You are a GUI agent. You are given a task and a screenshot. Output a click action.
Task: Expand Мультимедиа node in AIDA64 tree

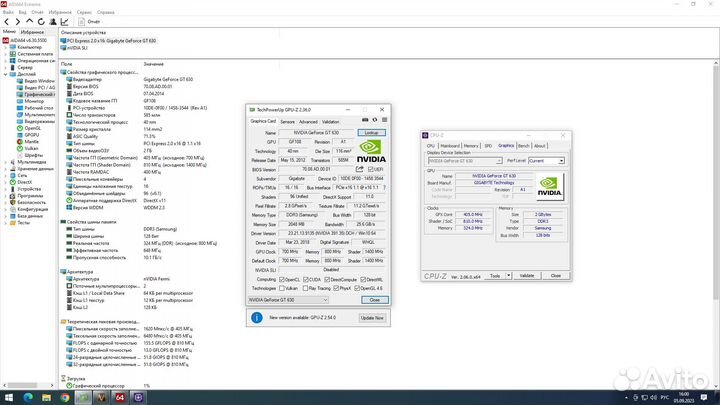click(6, 162)
